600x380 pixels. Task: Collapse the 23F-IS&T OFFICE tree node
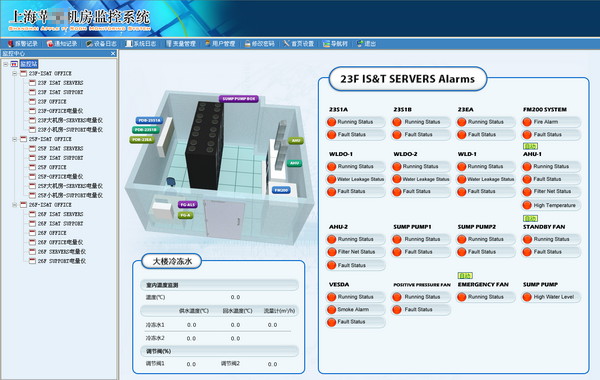pos(15,73)
